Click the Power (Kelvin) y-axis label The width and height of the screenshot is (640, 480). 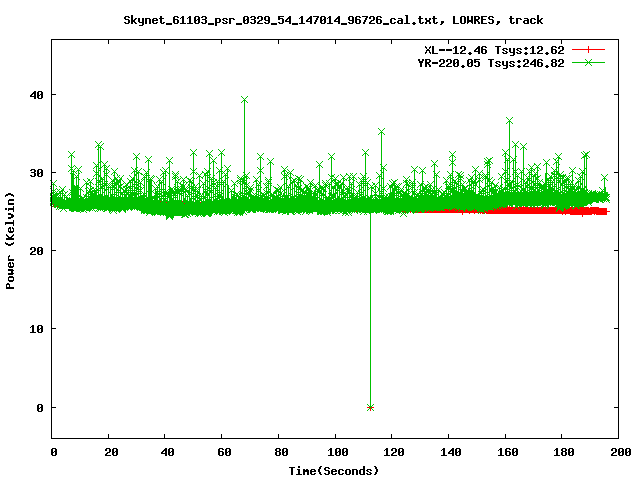[x=11, y=238]
